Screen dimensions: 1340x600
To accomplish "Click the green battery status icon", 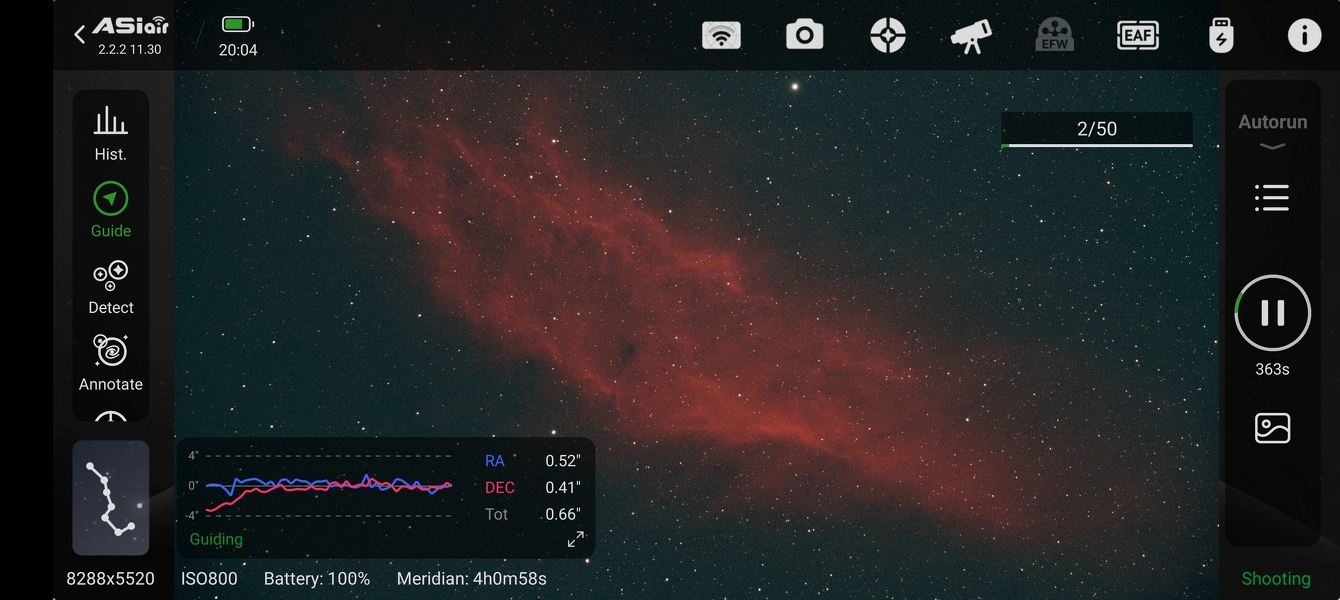I will pos(237,24).
